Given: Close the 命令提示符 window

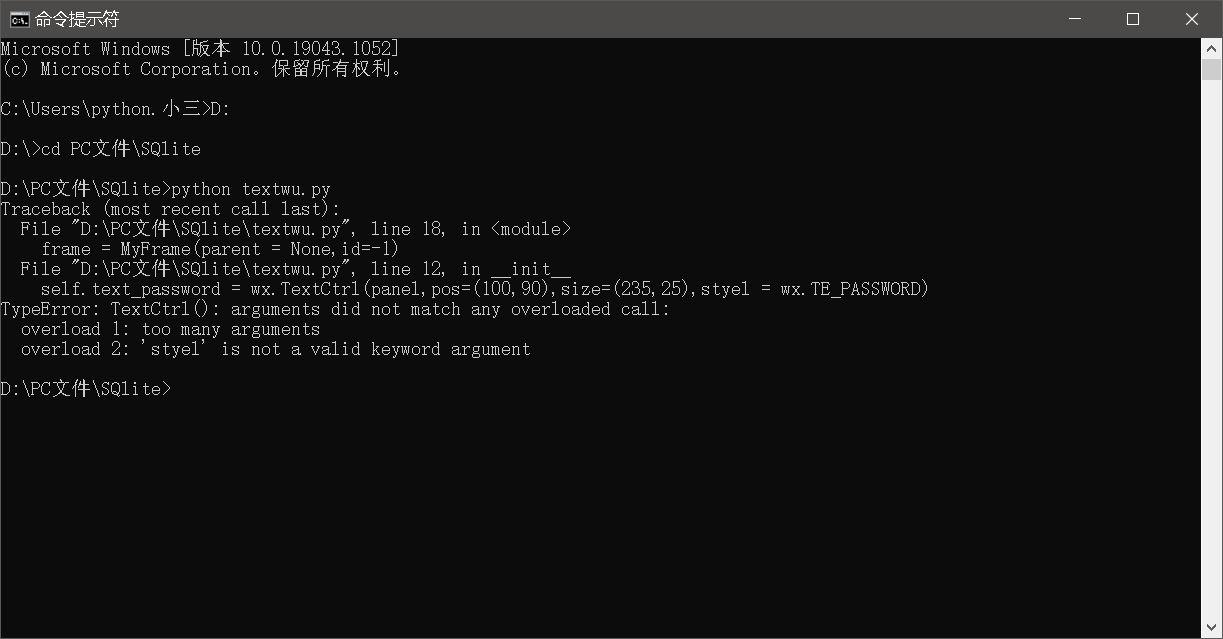Looking at the screenshot, I should click(1192, 19).
